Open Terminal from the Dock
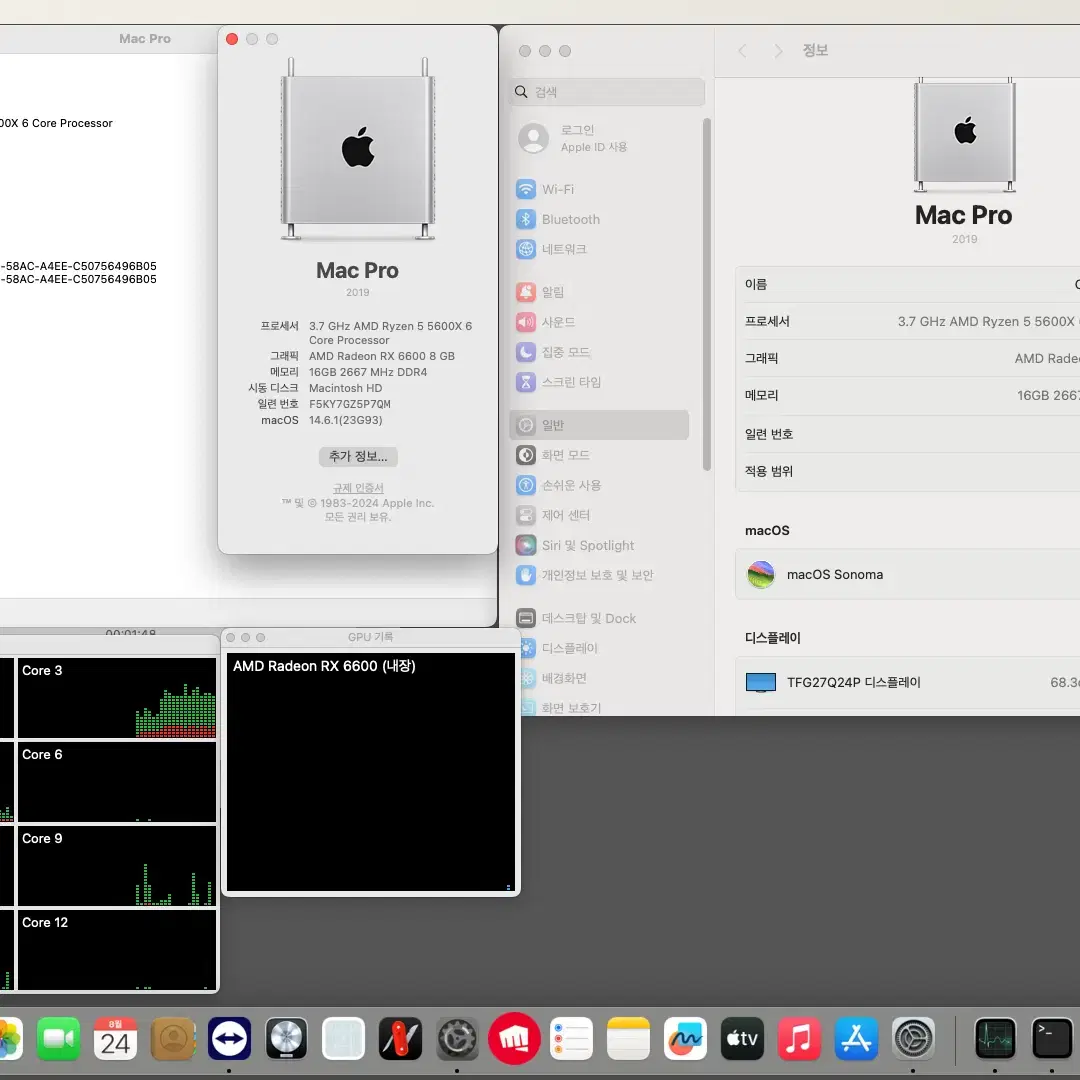1080x1080 pixels. point(1052,1038)
